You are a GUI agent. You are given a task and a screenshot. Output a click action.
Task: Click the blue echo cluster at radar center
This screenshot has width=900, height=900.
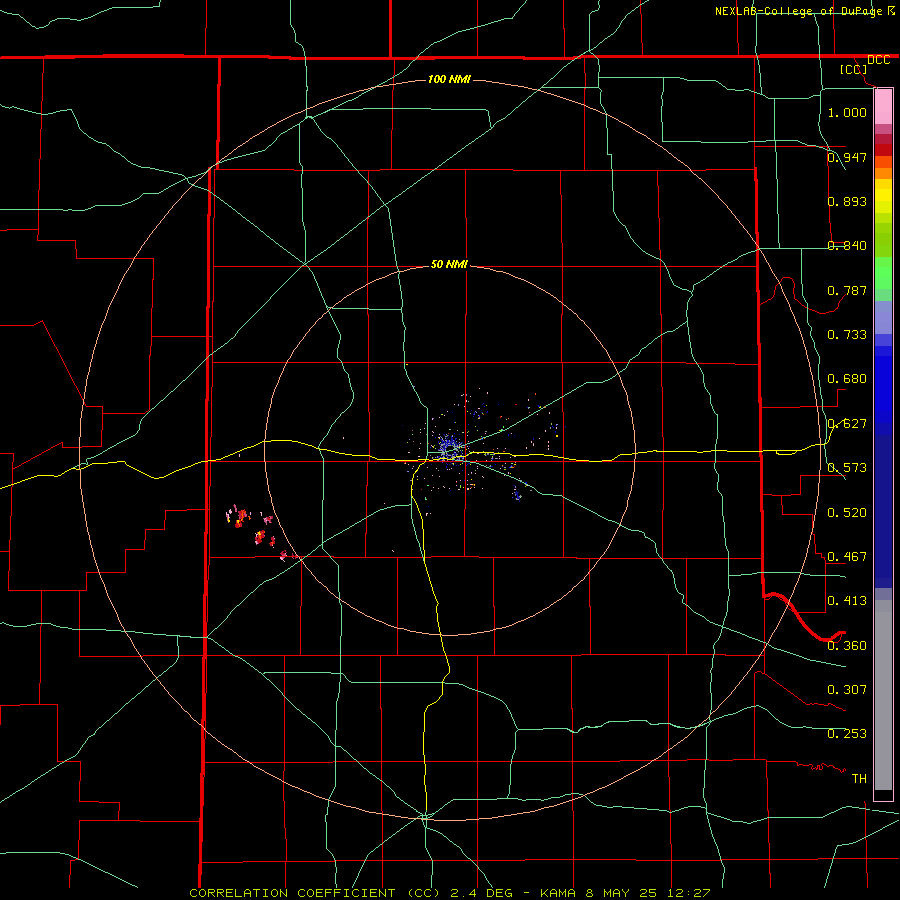click(x=449, y=448)
